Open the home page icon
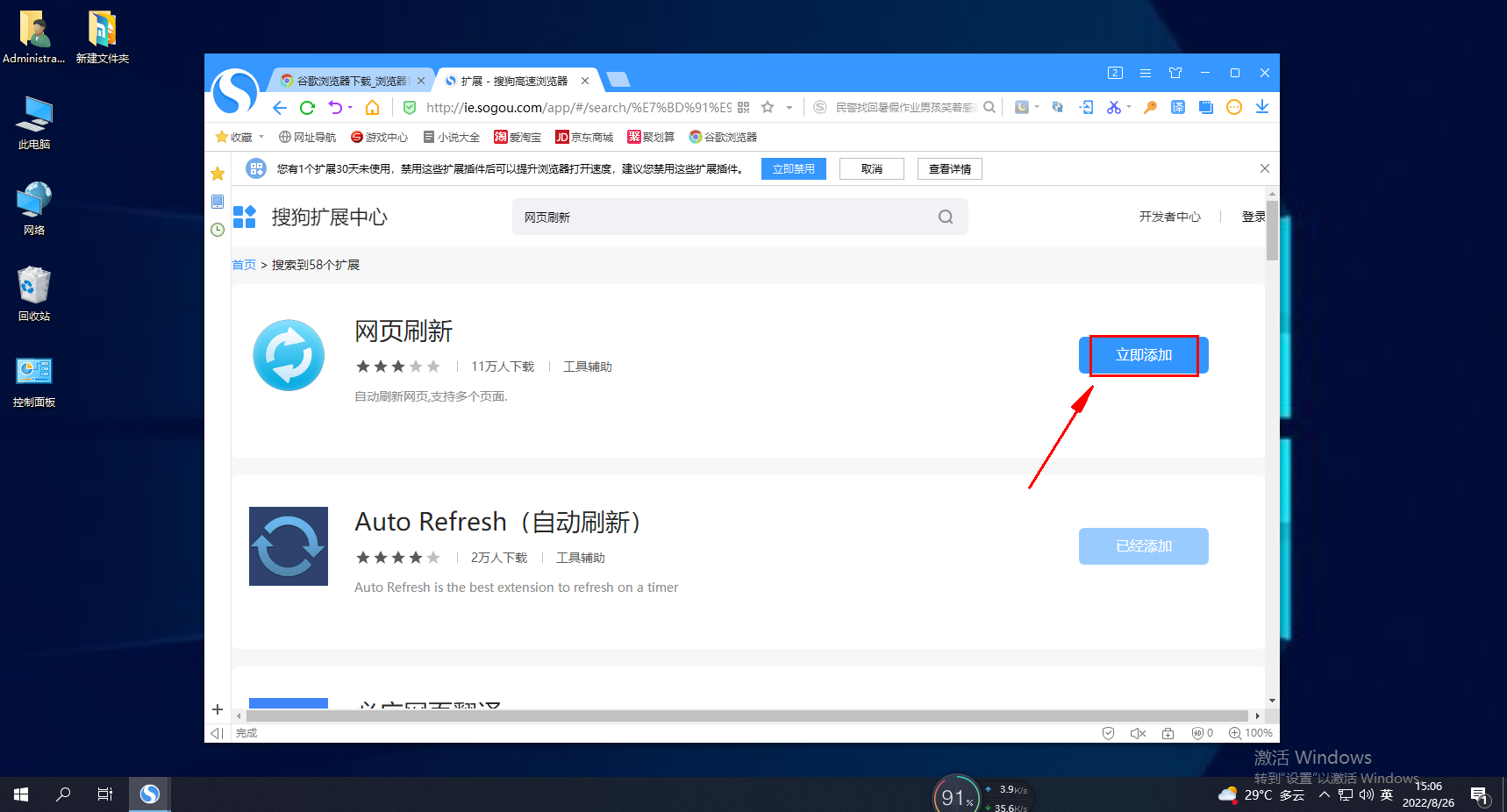This screenshot has width=1507, height=812. tap(373, 108)
